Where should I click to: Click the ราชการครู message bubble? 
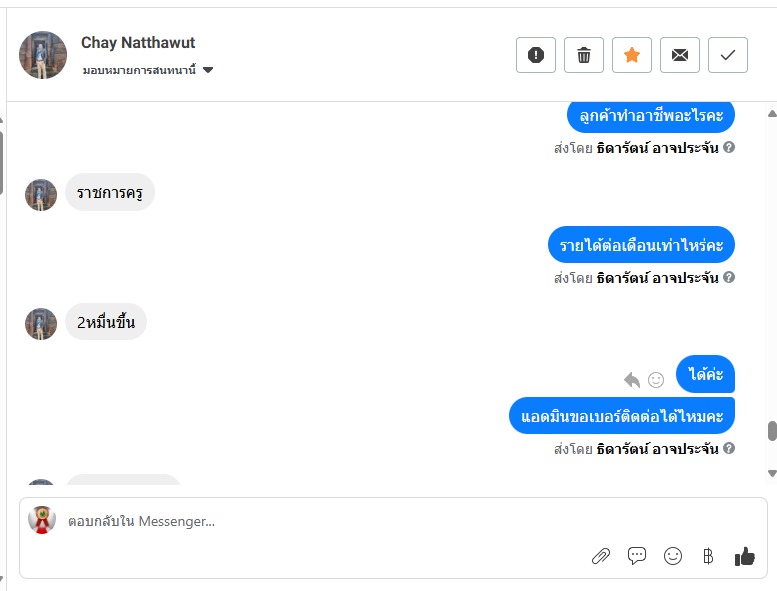110,192
